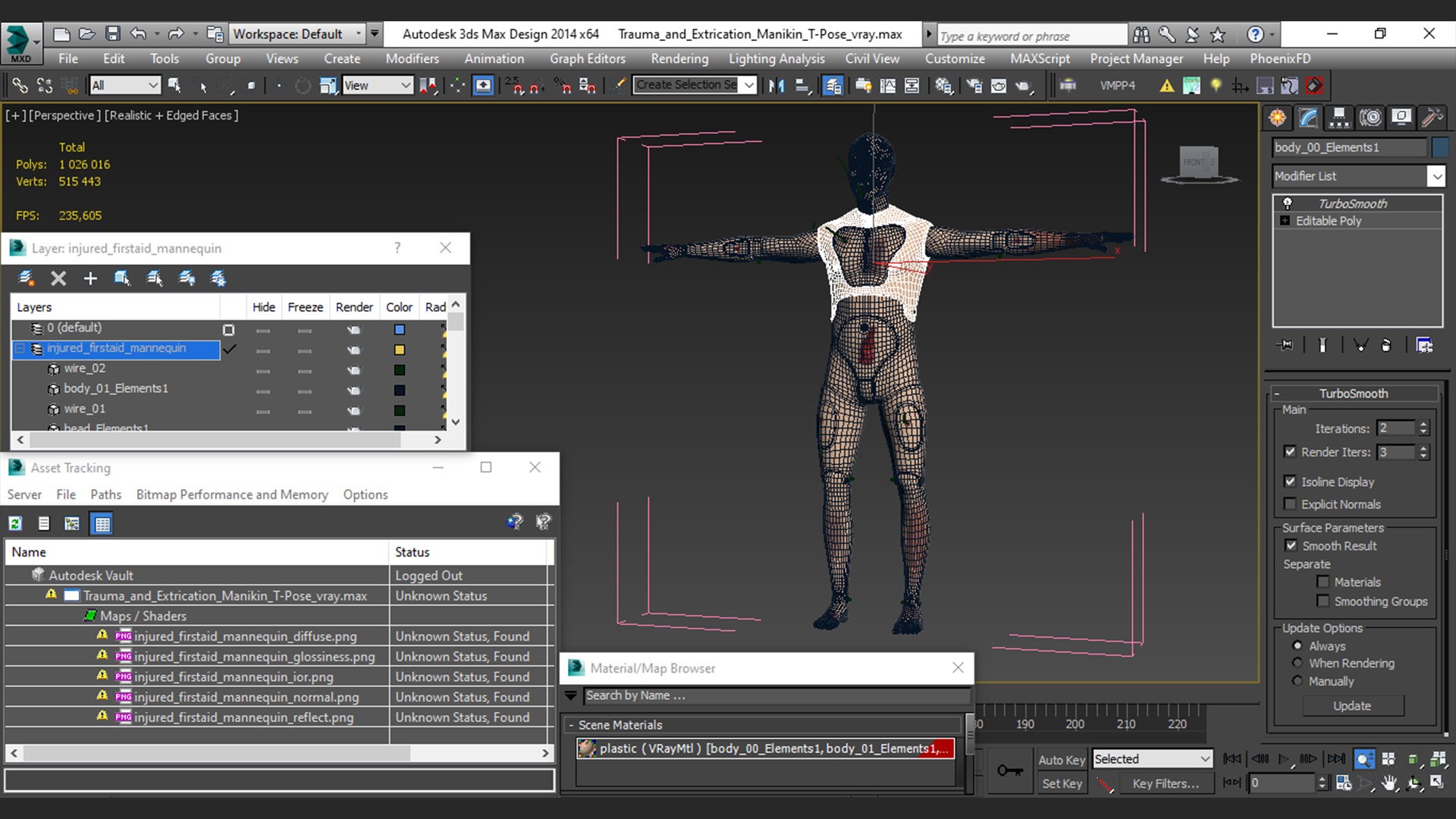Click the Pin Stack icon
Image resolution: width=1456 pixels, height=819 pixels.
point(1285,345)
